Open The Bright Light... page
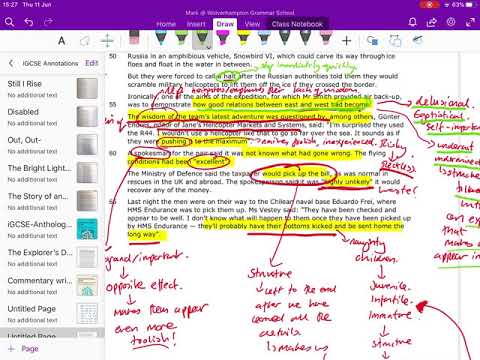This screenshot has height=360, width=480. pos(52,173)
